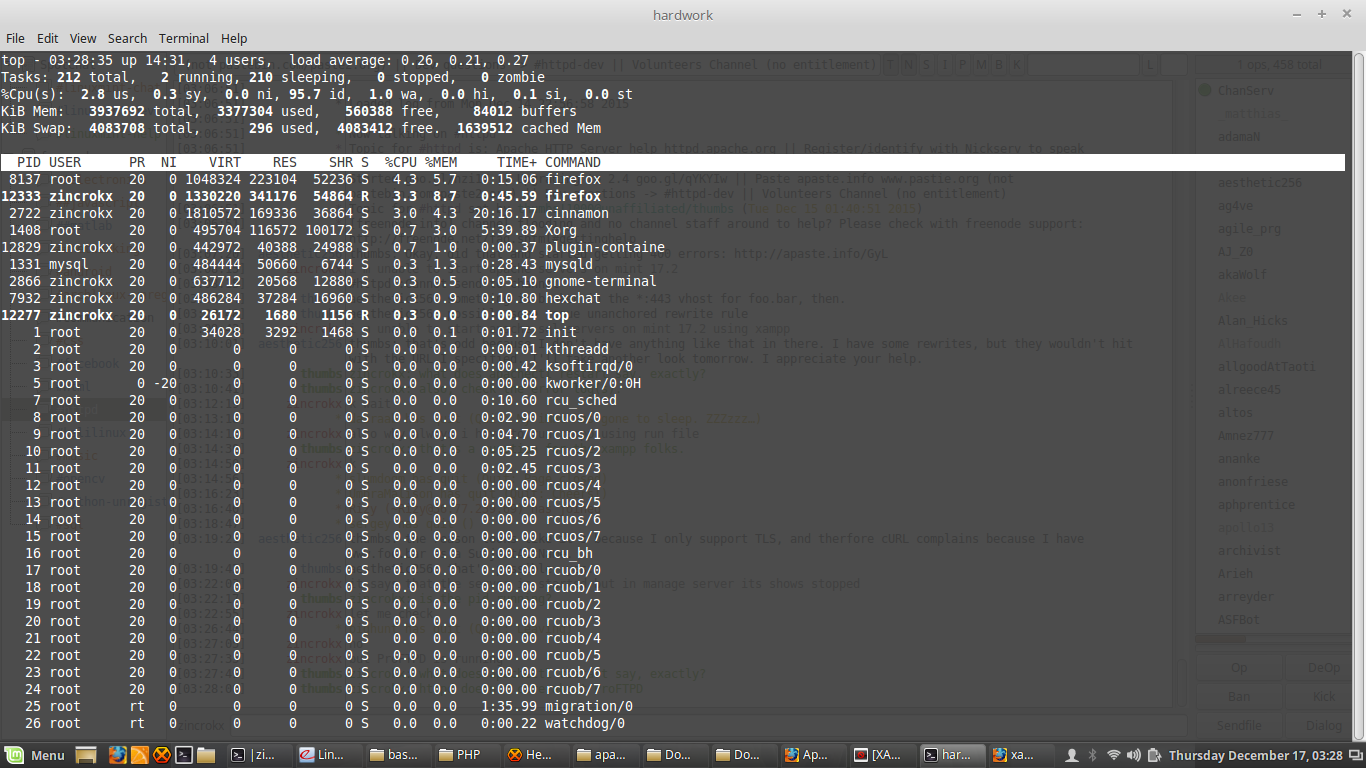Screen dimensions: 1366x768
Task: Open the Search menu
Action: [x=127, y=38]
